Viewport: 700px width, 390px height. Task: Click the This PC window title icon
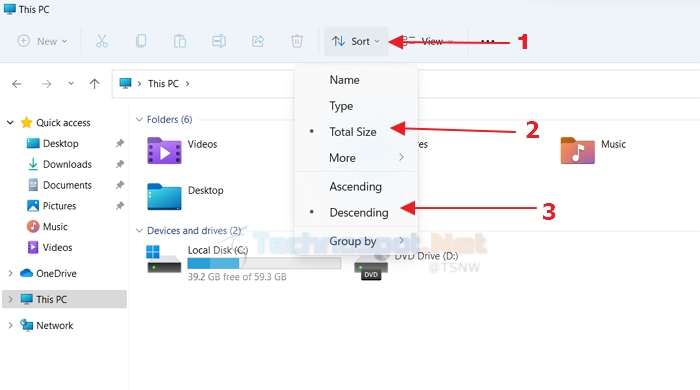(9, 9)
